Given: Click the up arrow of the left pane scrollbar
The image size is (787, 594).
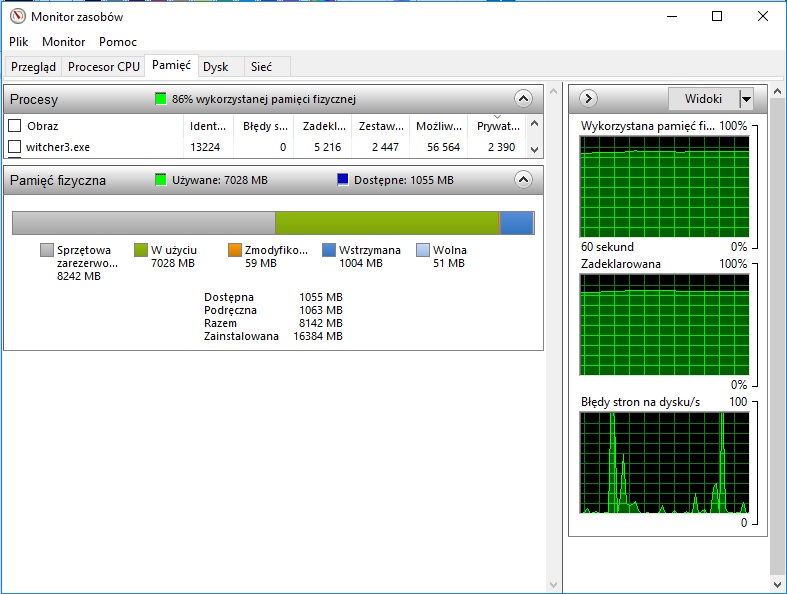Looking at the screenshot, I should point(553,91).
